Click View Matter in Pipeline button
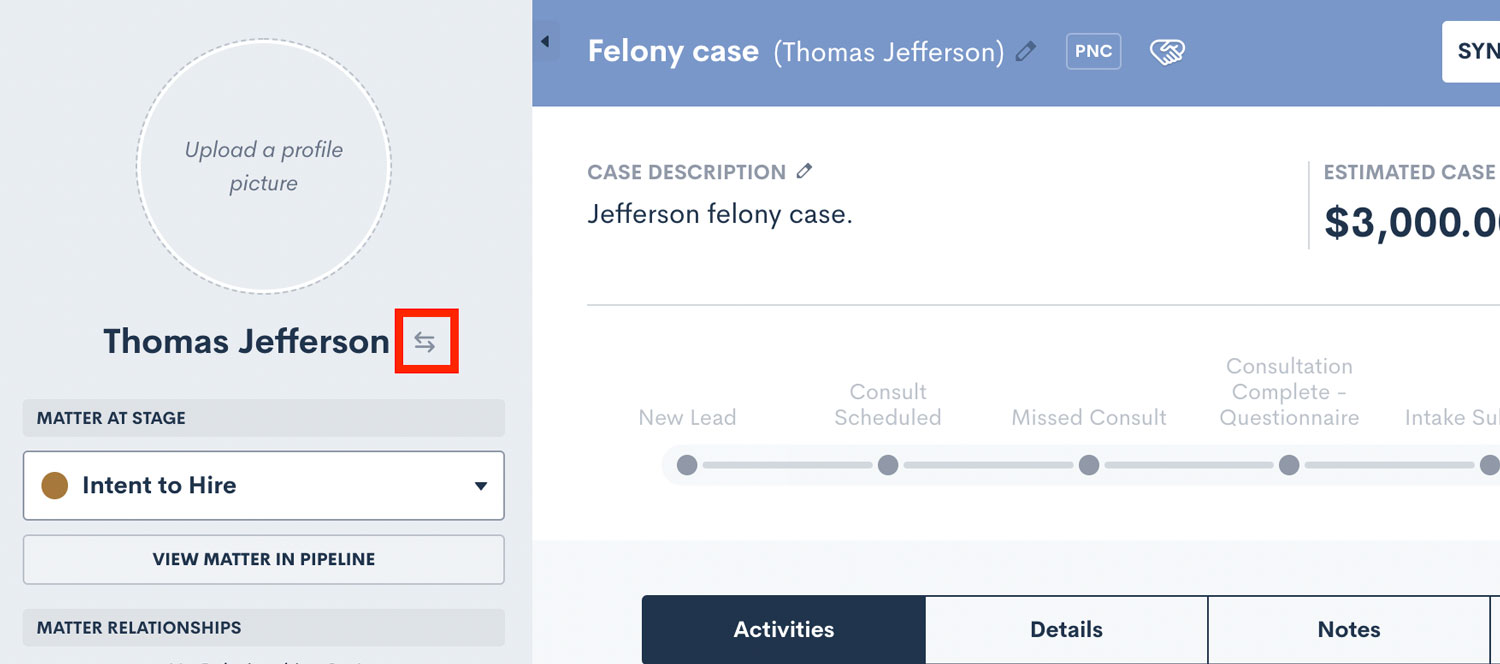 point(264,559)
